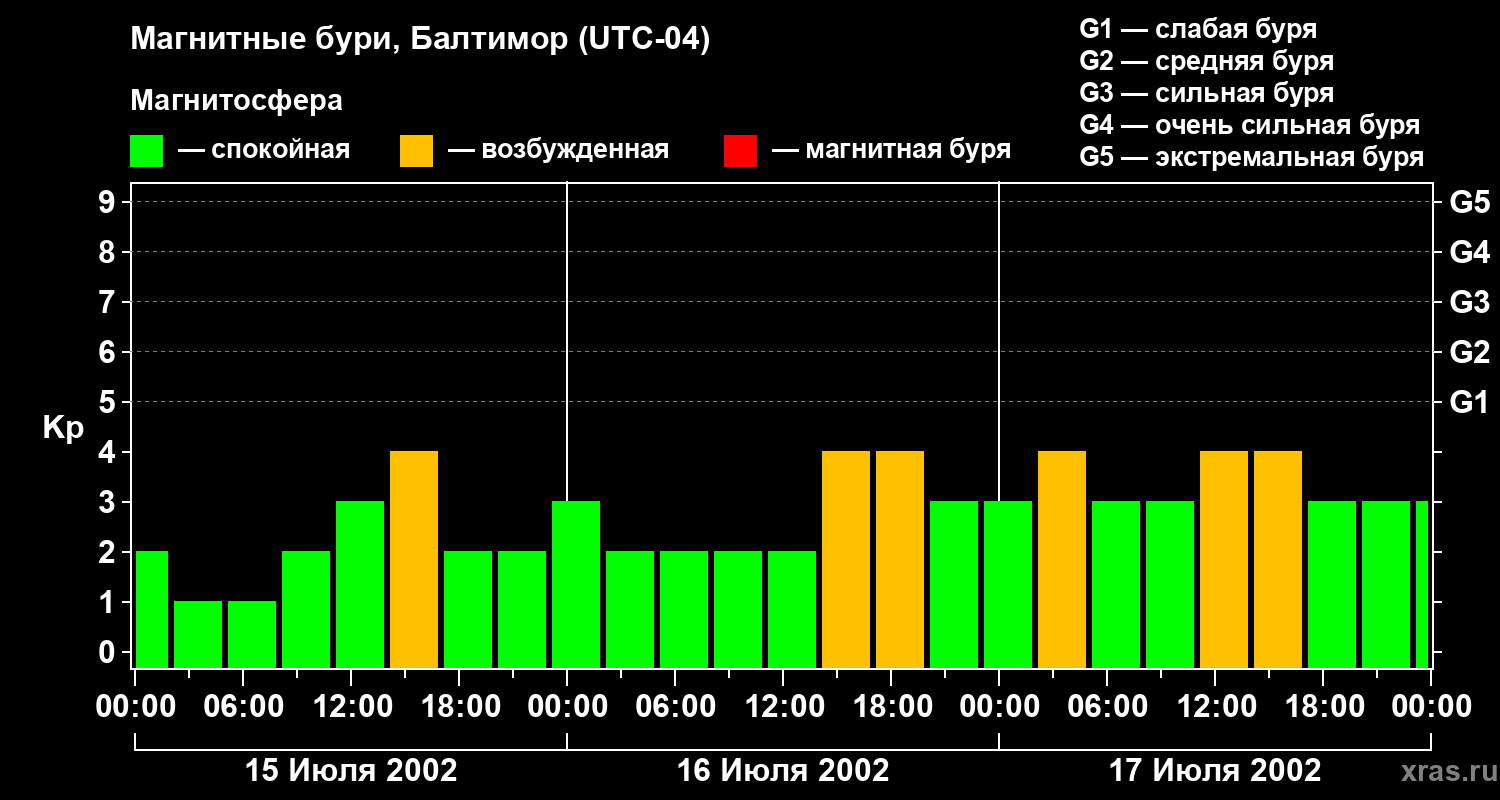The image size is (1500, 800).
Task: Click the first green bar of 15 July
Action: (x=151, y=609)
